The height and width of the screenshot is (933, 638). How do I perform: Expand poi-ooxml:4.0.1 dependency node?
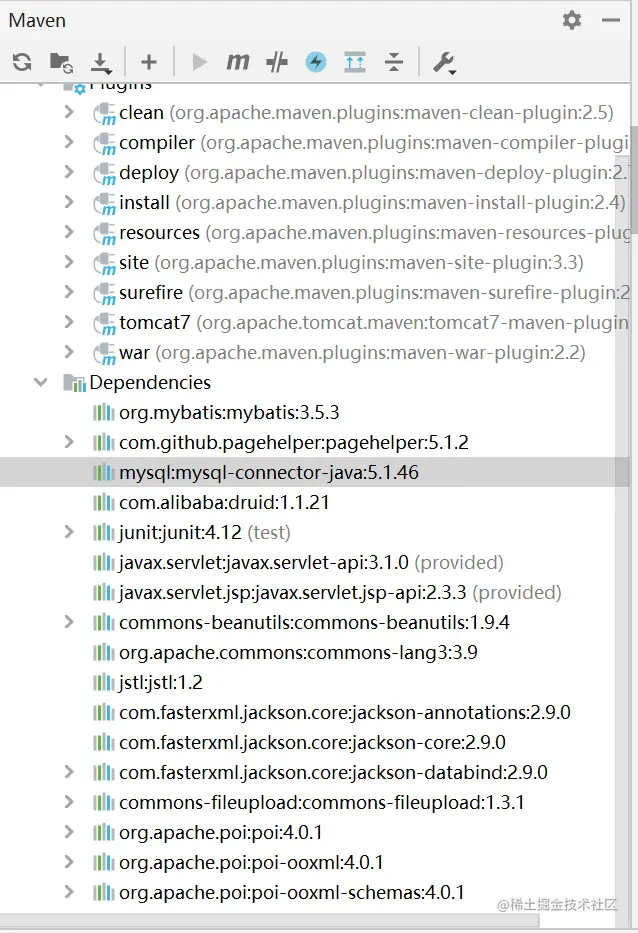point(69,862)
